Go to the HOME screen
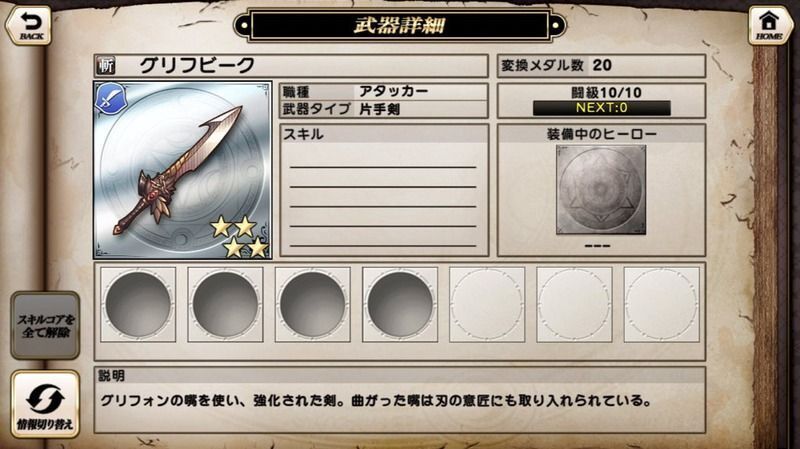Screen dimensions: 800x449 [x=770, y=26]
